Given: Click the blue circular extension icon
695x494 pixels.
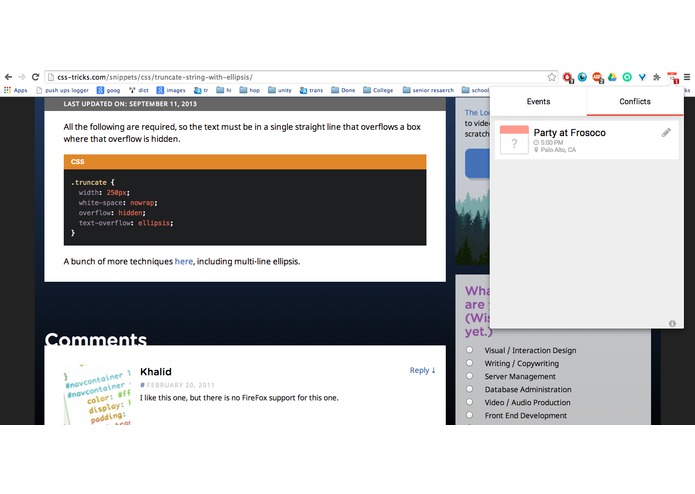Looking at the screenshot, I should pos(582,77).
